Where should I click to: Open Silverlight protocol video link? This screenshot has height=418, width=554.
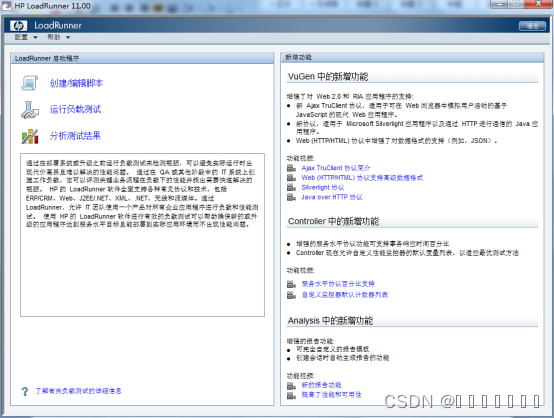click(x=323, y=187)
